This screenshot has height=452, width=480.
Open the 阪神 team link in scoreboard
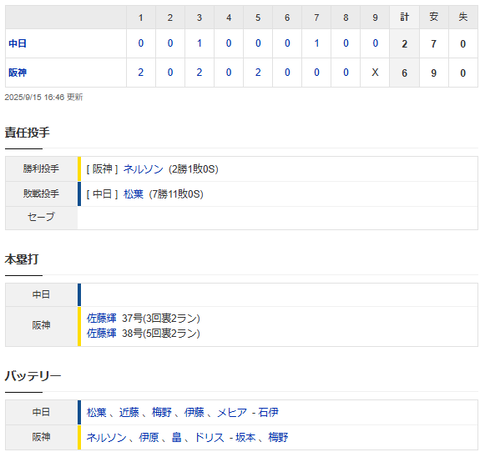[17, 72]
